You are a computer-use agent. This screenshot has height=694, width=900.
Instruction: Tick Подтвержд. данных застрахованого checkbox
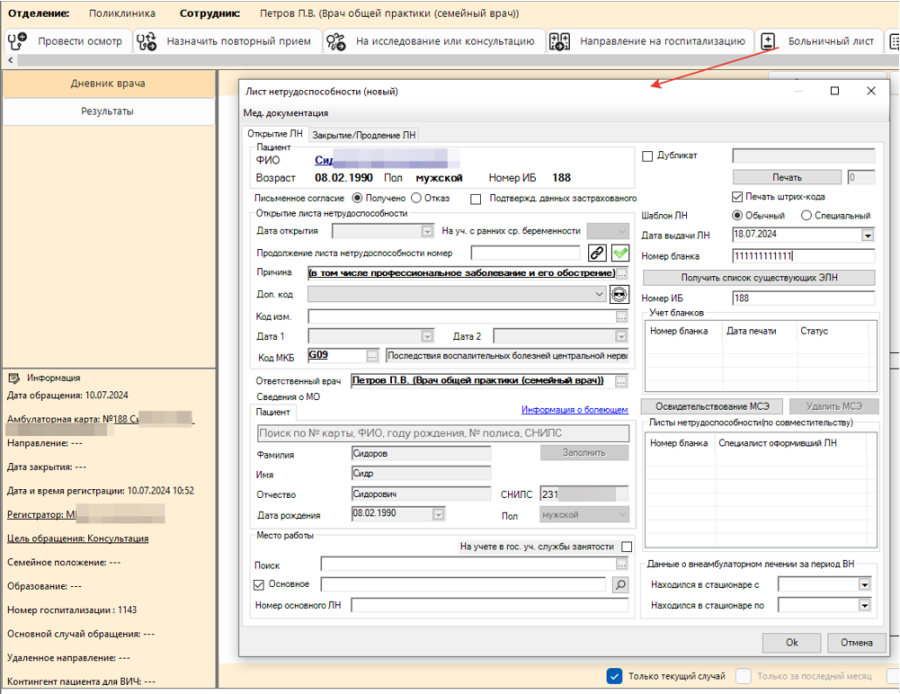475,199
